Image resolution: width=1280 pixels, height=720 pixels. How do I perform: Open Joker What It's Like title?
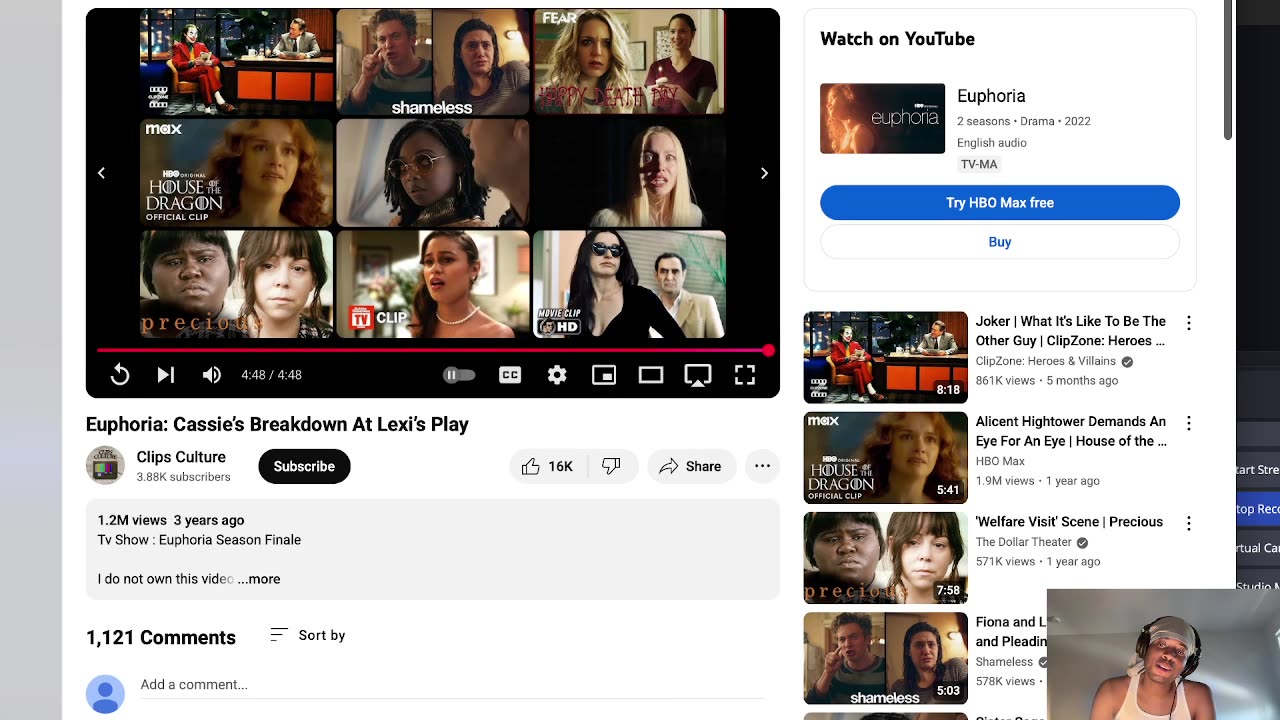coord(1071,331)
